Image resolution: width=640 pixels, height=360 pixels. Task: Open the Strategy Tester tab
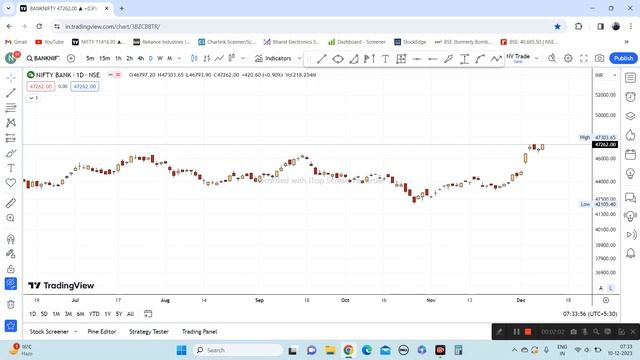point(149,332)
